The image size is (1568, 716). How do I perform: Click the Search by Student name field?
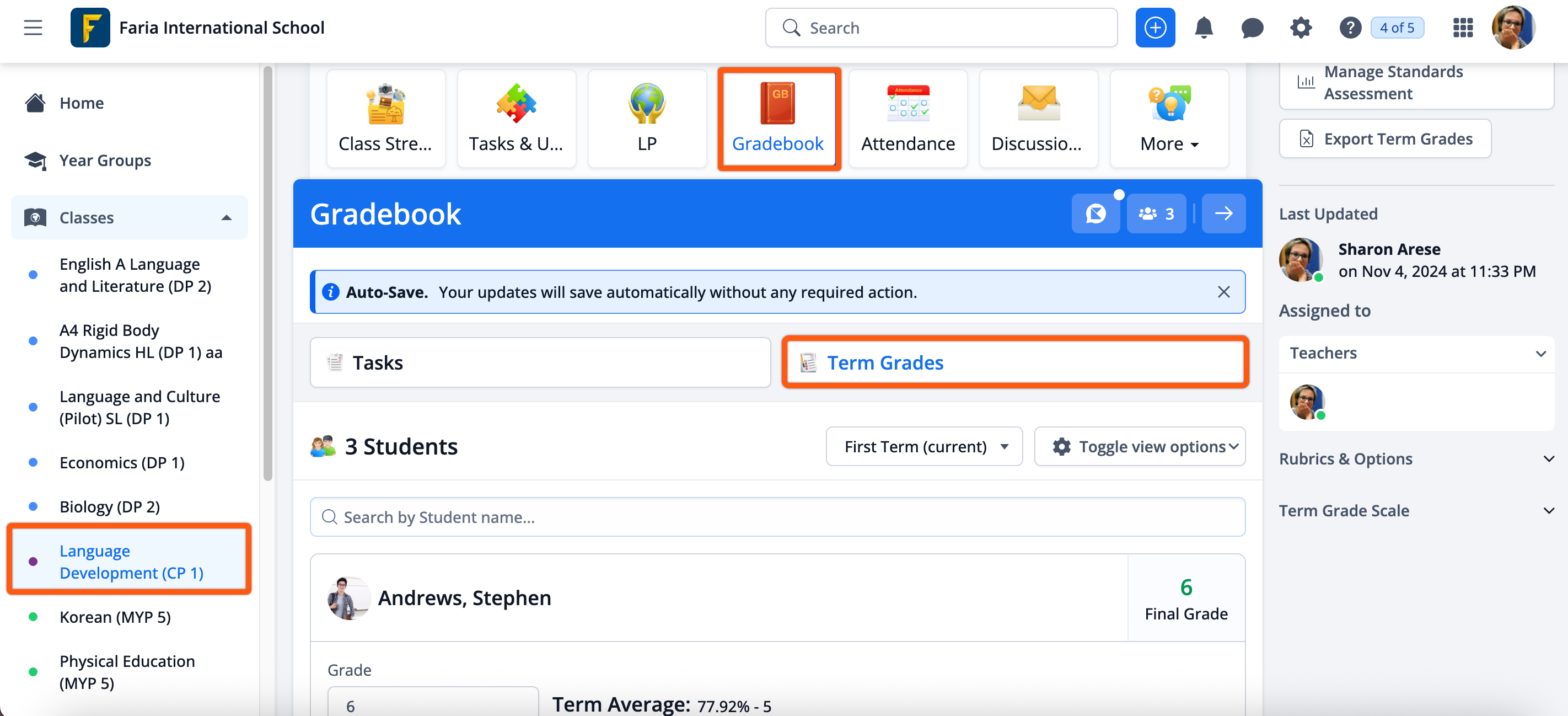777,517
